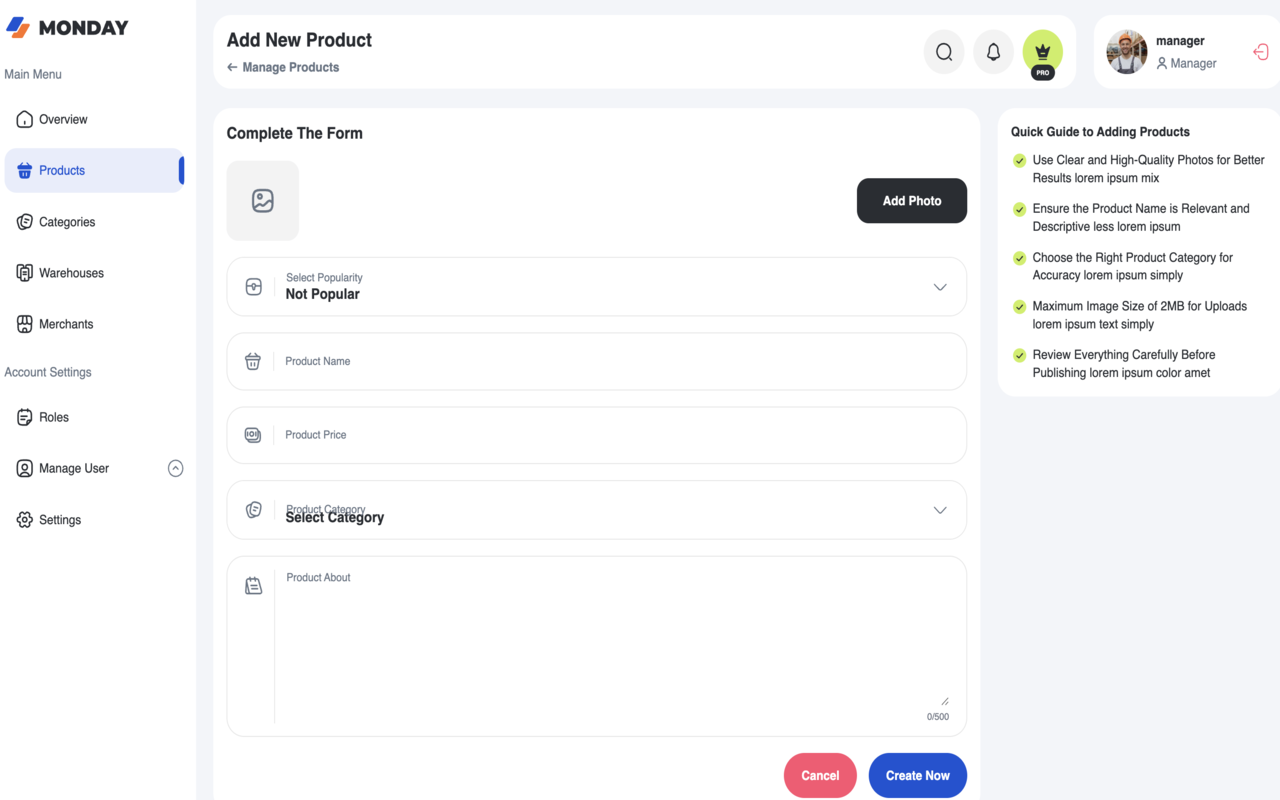Image resolution: width=1280 pixels, height=800 pixels.
Task: Click the manager profile avatar
Action: pyautogui.click(x=1127, y=52)
